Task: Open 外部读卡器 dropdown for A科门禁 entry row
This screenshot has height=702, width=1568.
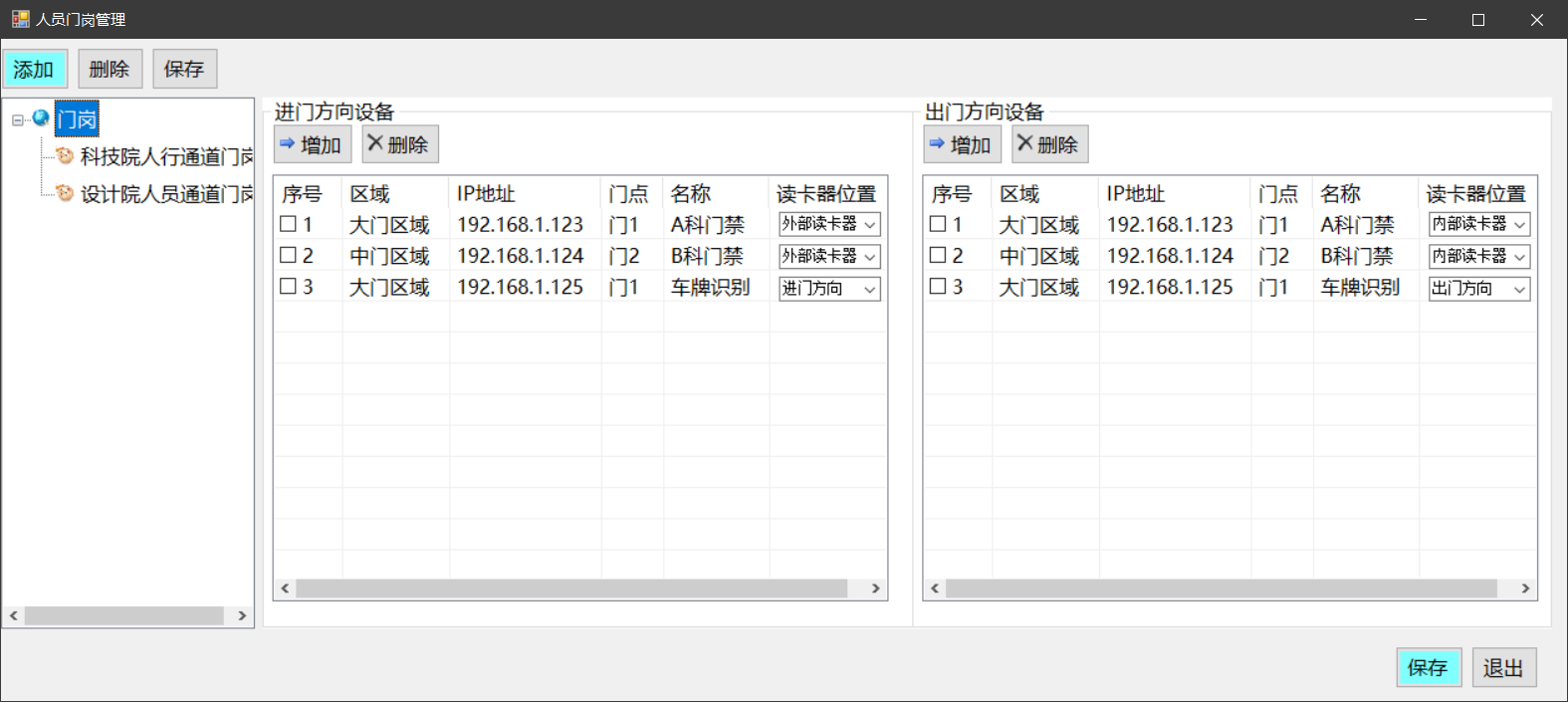Action: click(869, 225)
